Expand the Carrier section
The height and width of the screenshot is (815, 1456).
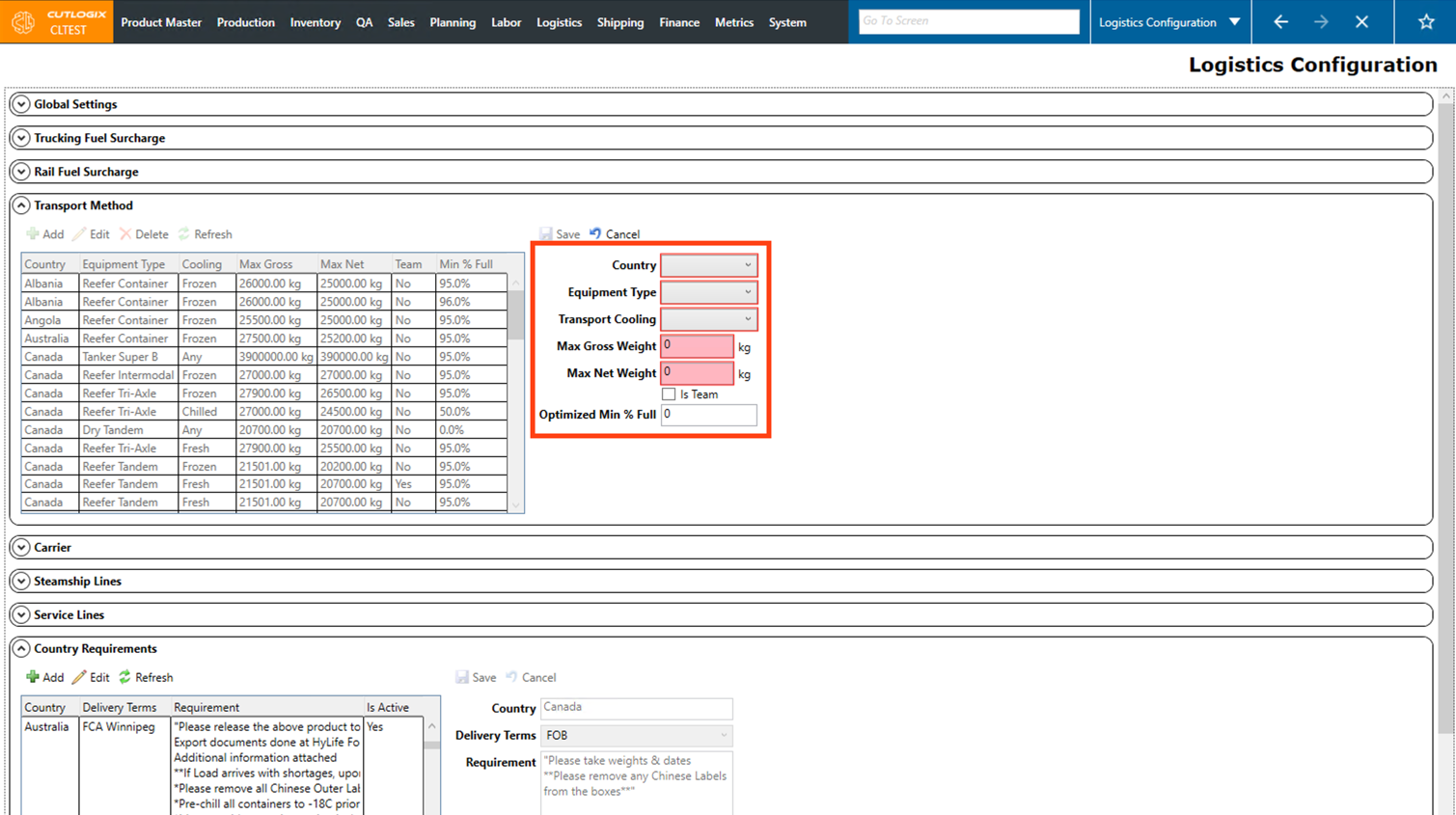21,547
